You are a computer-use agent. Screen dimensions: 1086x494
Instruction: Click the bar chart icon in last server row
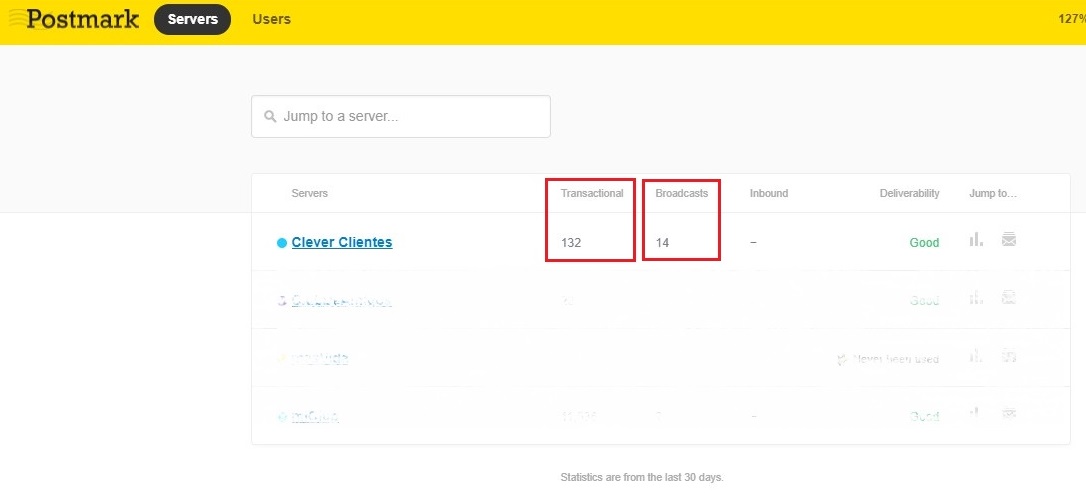pos(976,414)
